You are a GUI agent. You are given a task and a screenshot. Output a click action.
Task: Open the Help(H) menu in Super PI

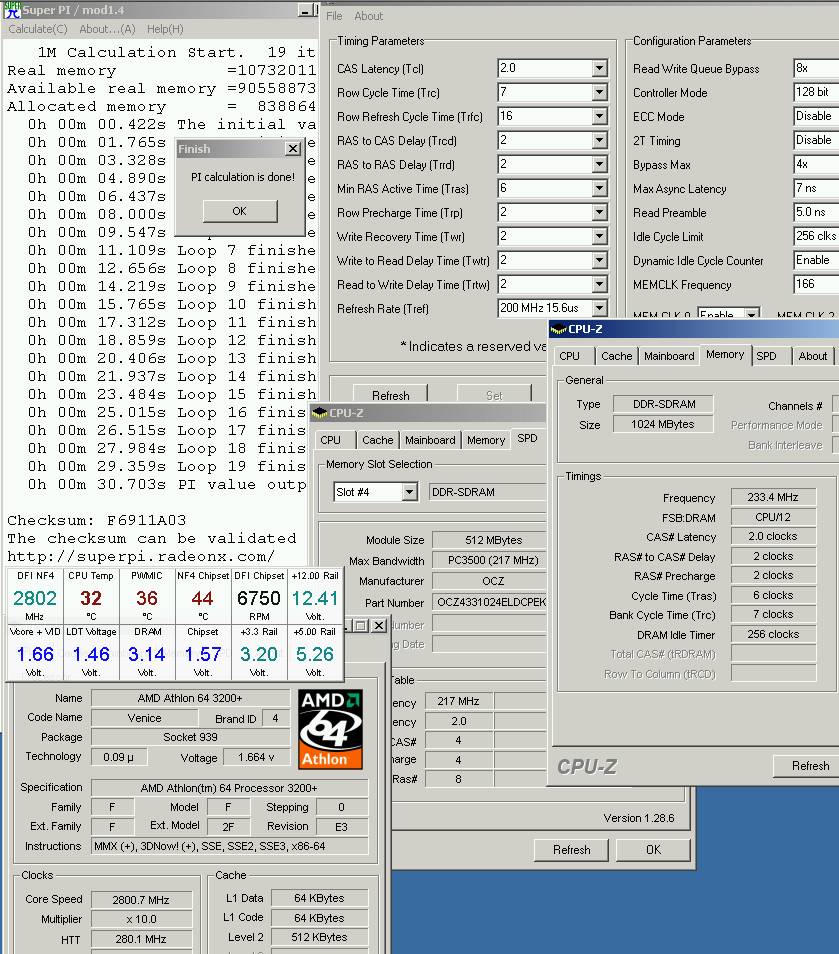(165, 29)
